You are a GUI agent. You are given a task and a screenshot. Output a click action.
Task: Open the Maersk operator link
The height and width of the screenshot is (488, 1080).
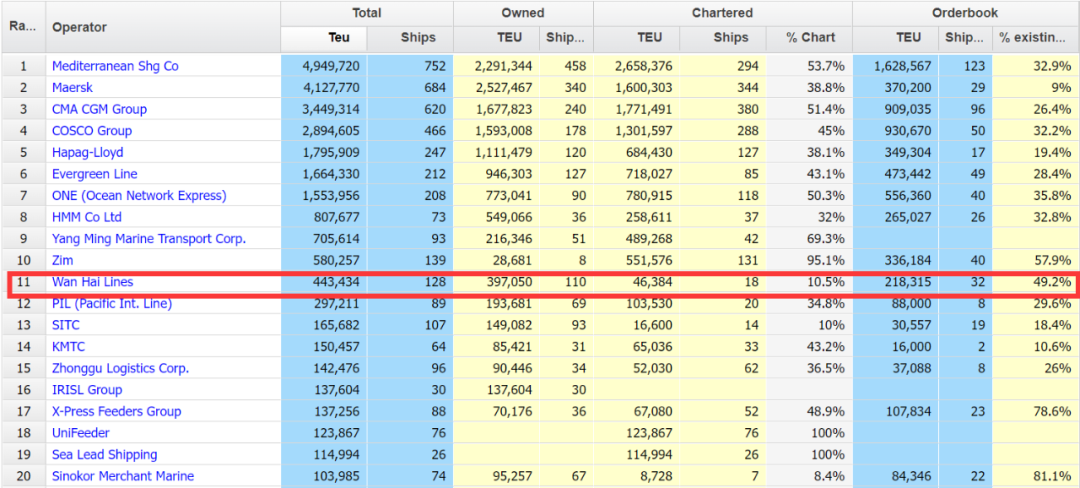point(72,87)
